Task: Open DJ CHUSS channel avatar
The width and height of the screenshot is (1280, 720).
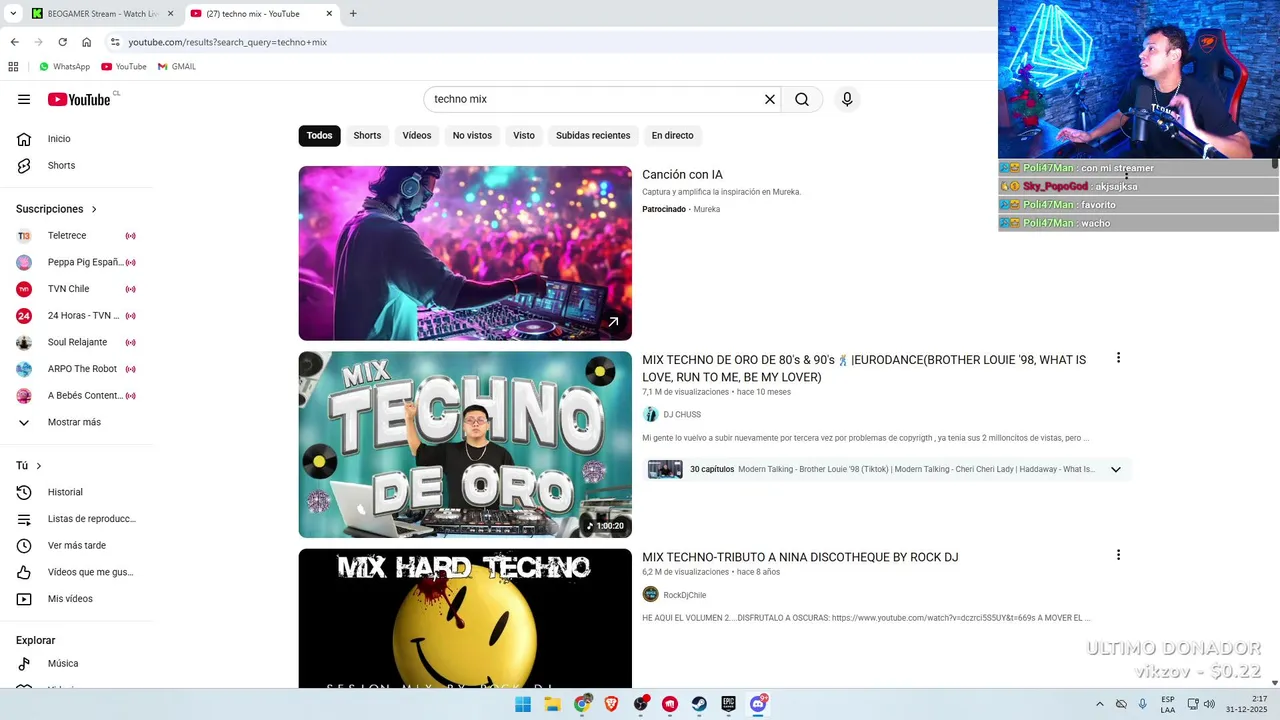Action: tap(650, 414)
